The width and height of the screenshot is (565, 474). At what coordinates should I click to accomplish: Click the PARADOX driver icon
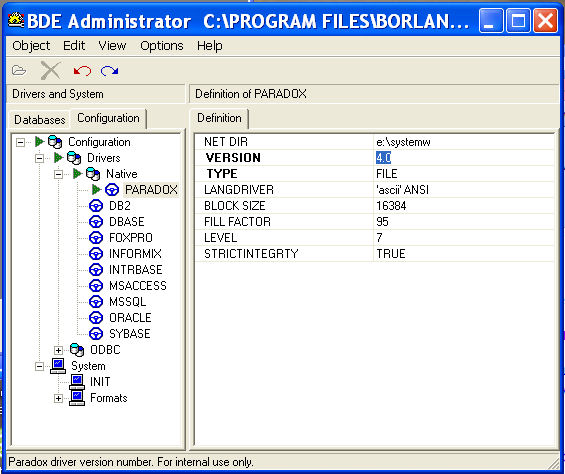tap(112, 190)
